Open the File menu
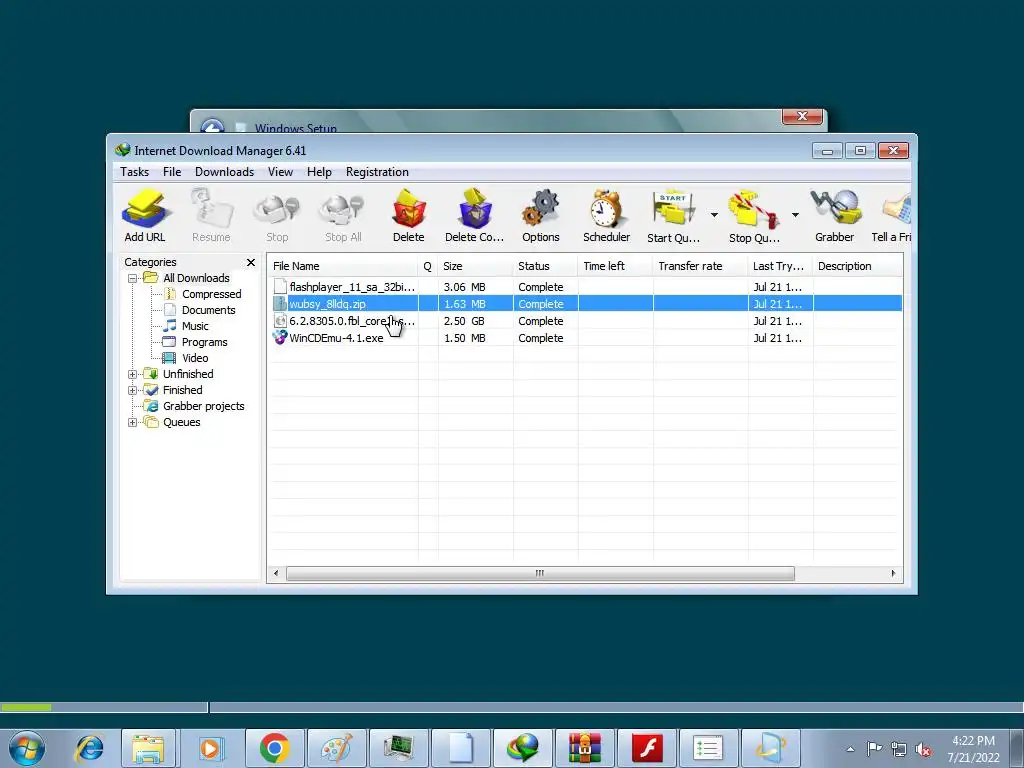 pyautogui.click(x=172, y=172)
